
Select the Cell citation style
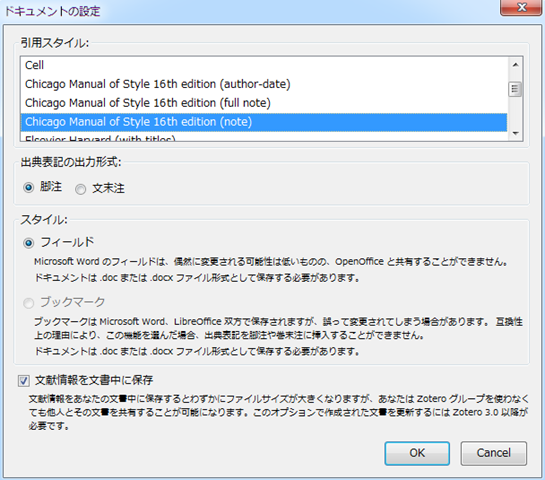[264, 65]
